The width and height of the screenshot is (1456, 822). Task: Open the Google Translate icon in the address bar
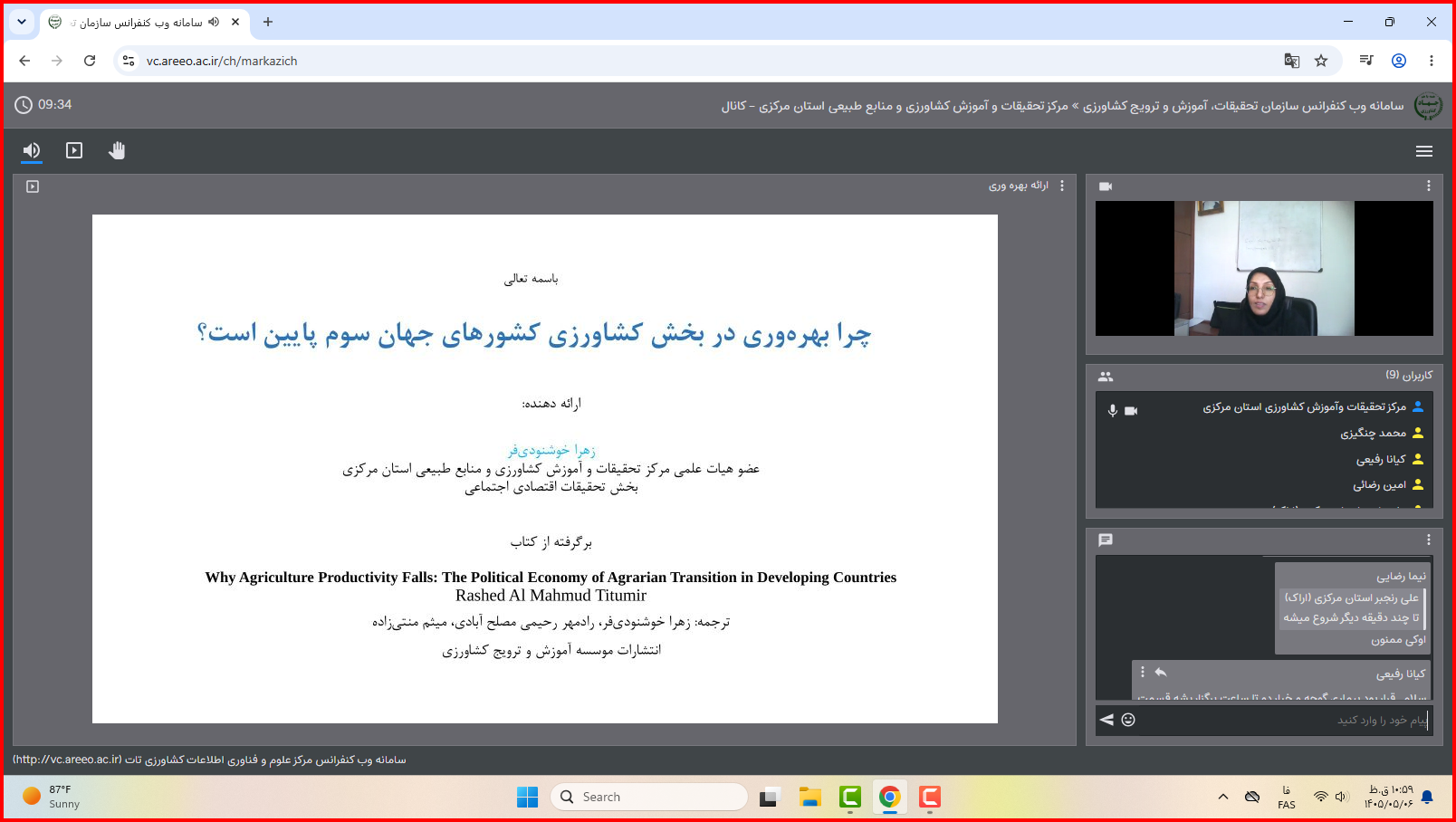pyautogui.click(x=1292, y=61)
